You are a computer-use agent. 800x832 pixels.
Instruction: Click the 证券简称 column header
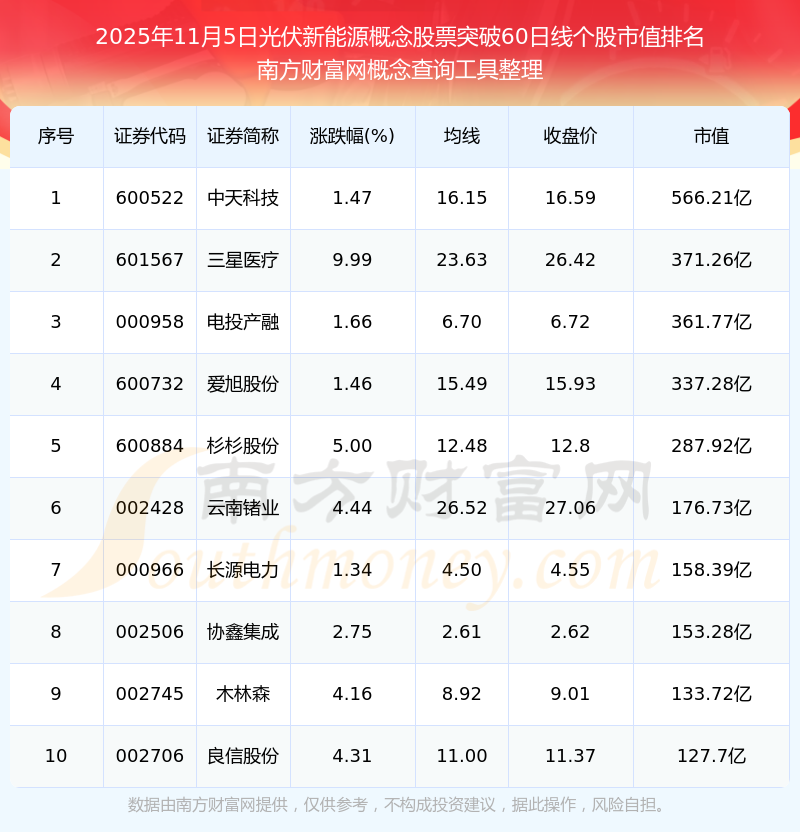point(243,136)
